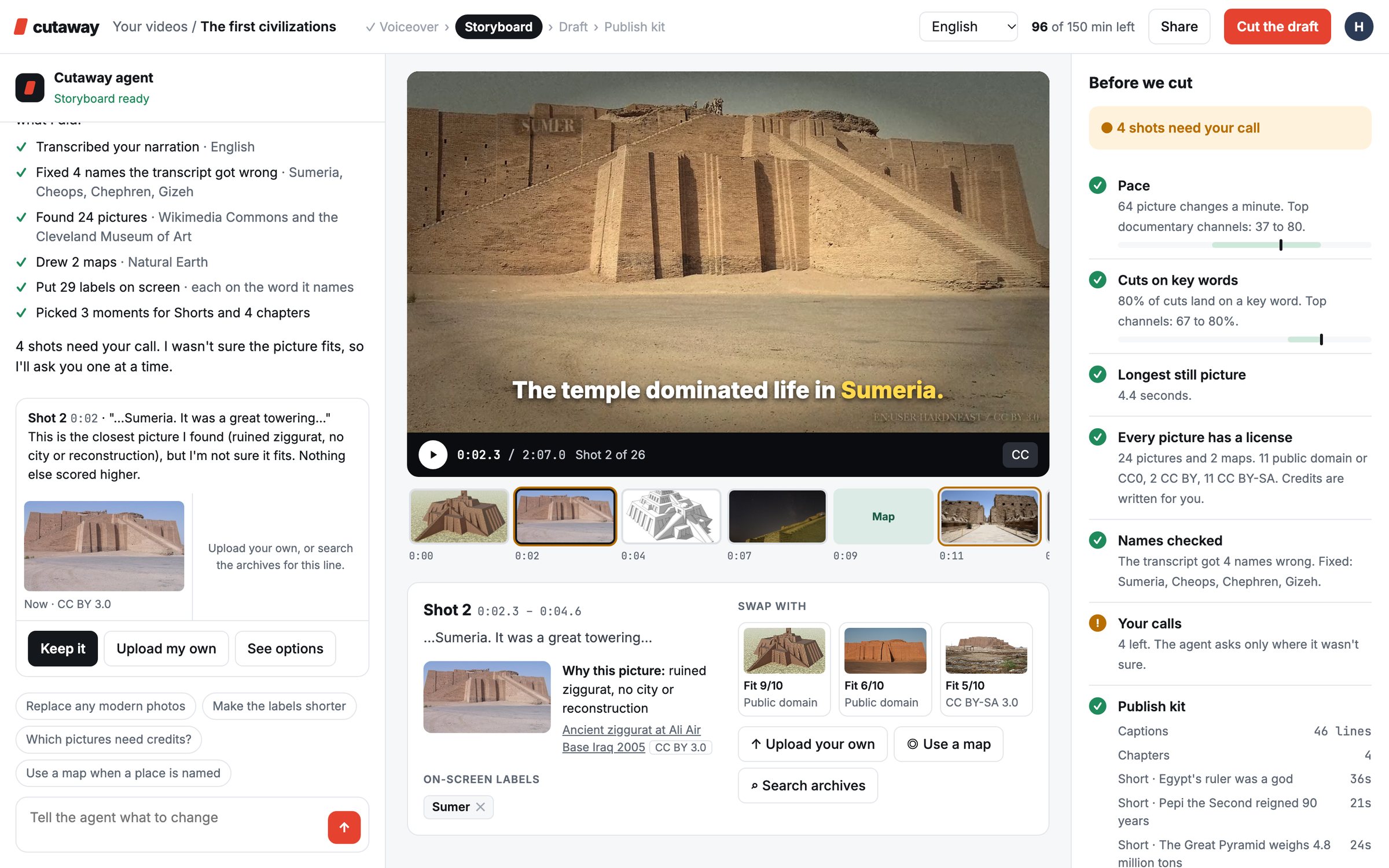This screenshot has height=868, width=1389.
Task: Open the Publish kit step
Action: click(x=634, y=27)
